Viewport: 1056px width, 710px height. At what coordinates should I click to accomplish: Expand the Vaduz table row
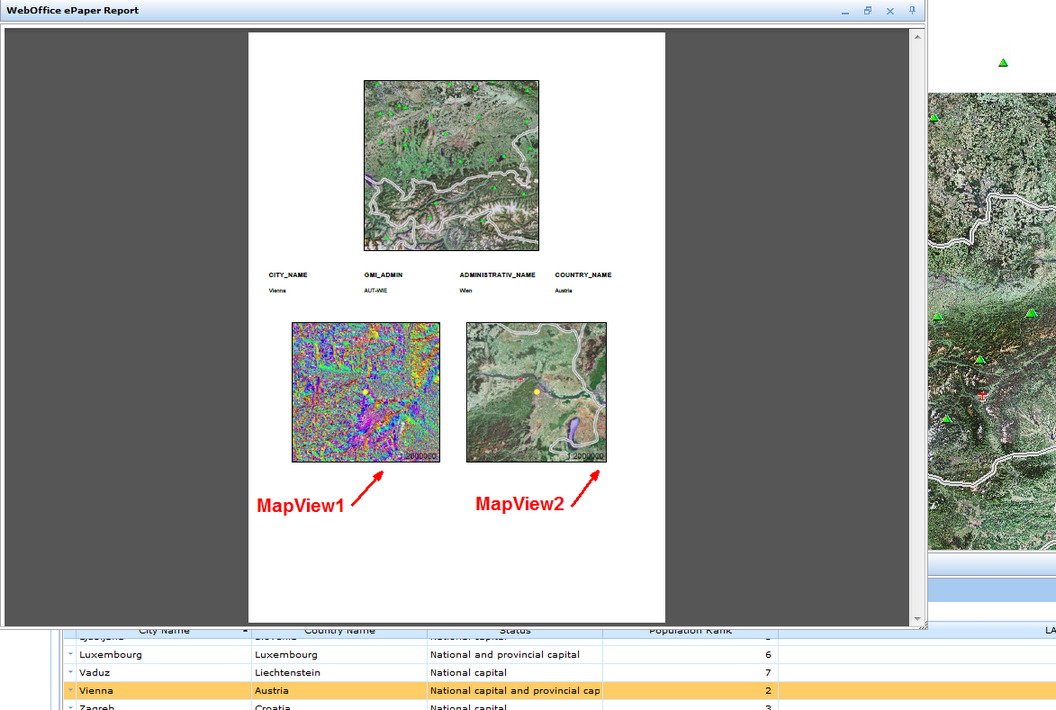(x=69, y=672)
